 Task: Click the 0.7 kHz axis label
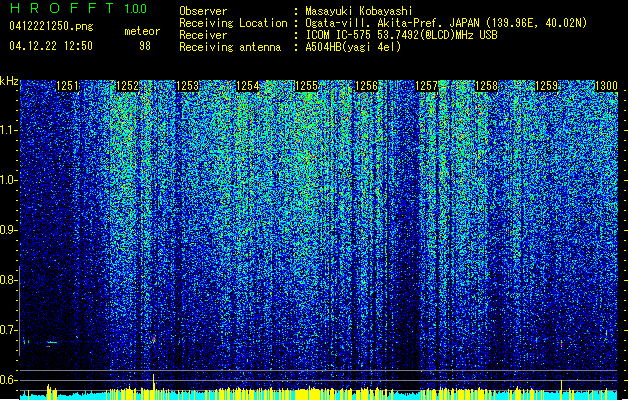click(9, 330)
